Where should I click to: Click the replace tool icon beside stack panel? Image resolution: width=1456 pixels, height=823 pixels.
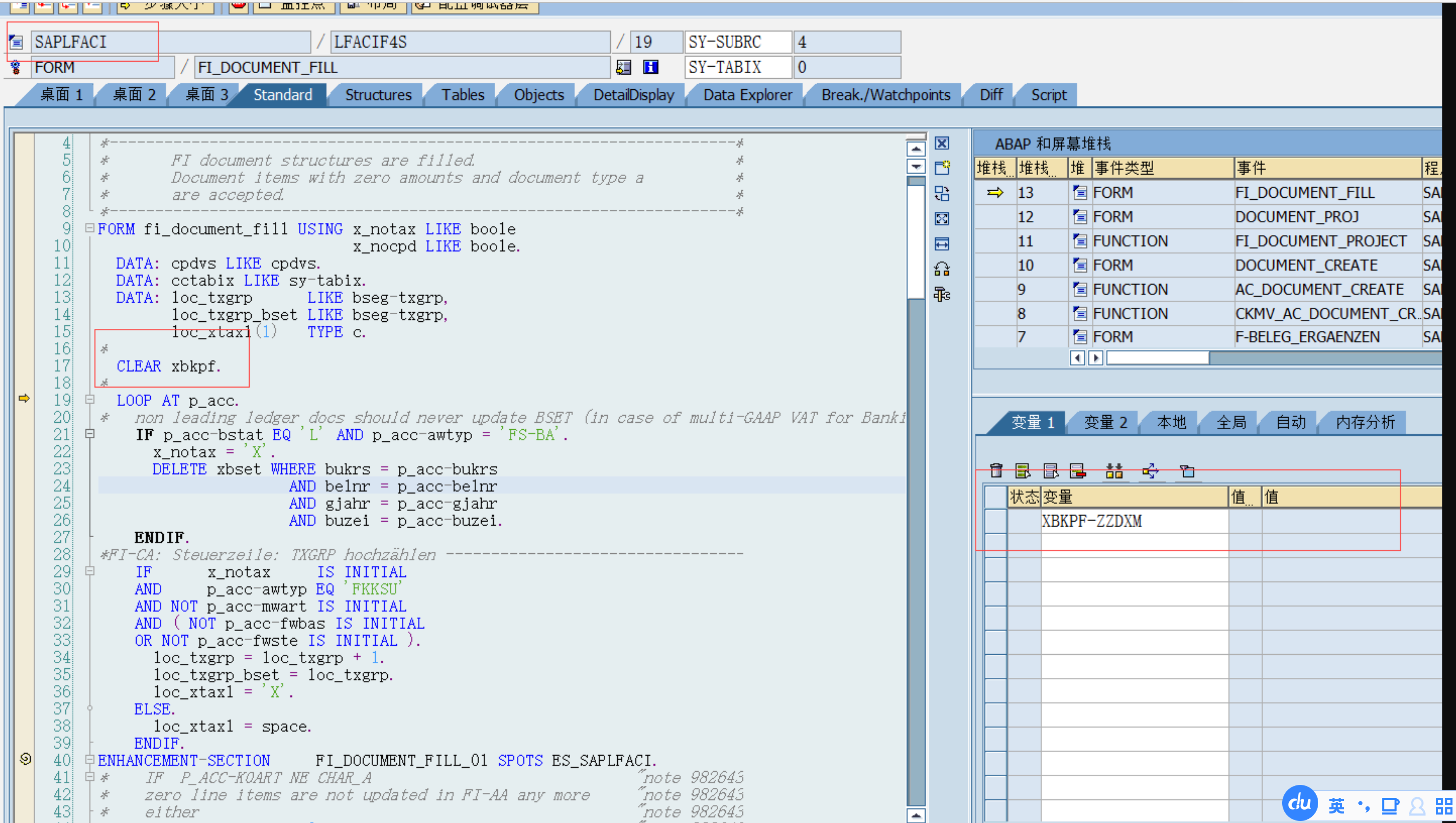[x=941, y=193]
